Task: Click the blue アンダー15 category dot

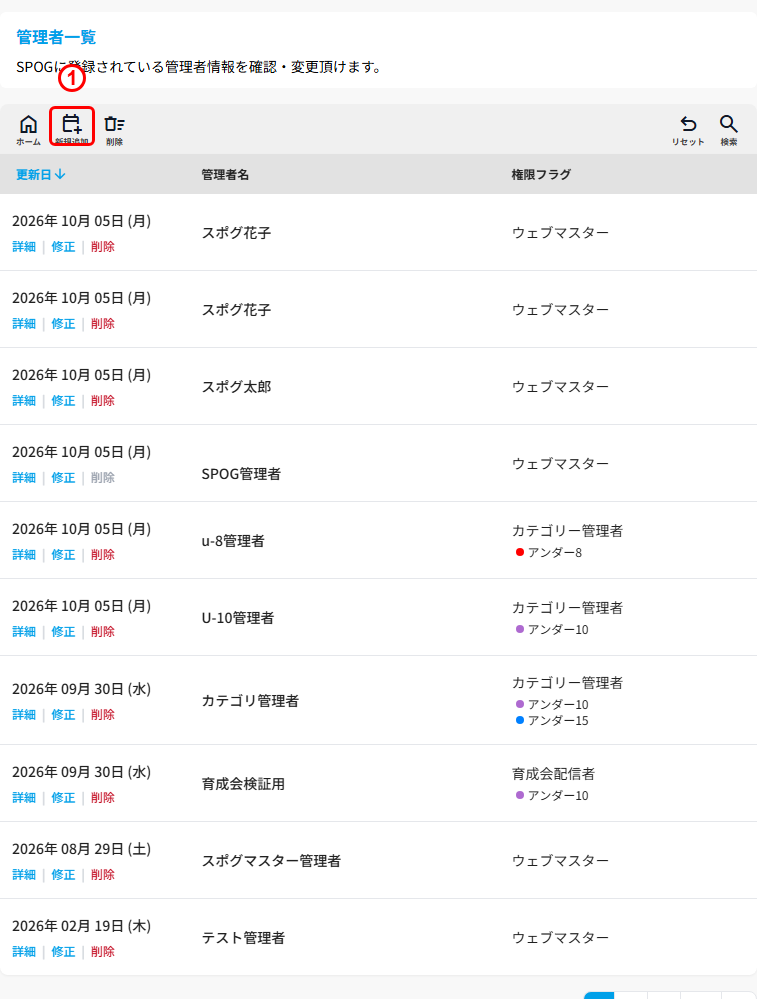Action: 519,720
